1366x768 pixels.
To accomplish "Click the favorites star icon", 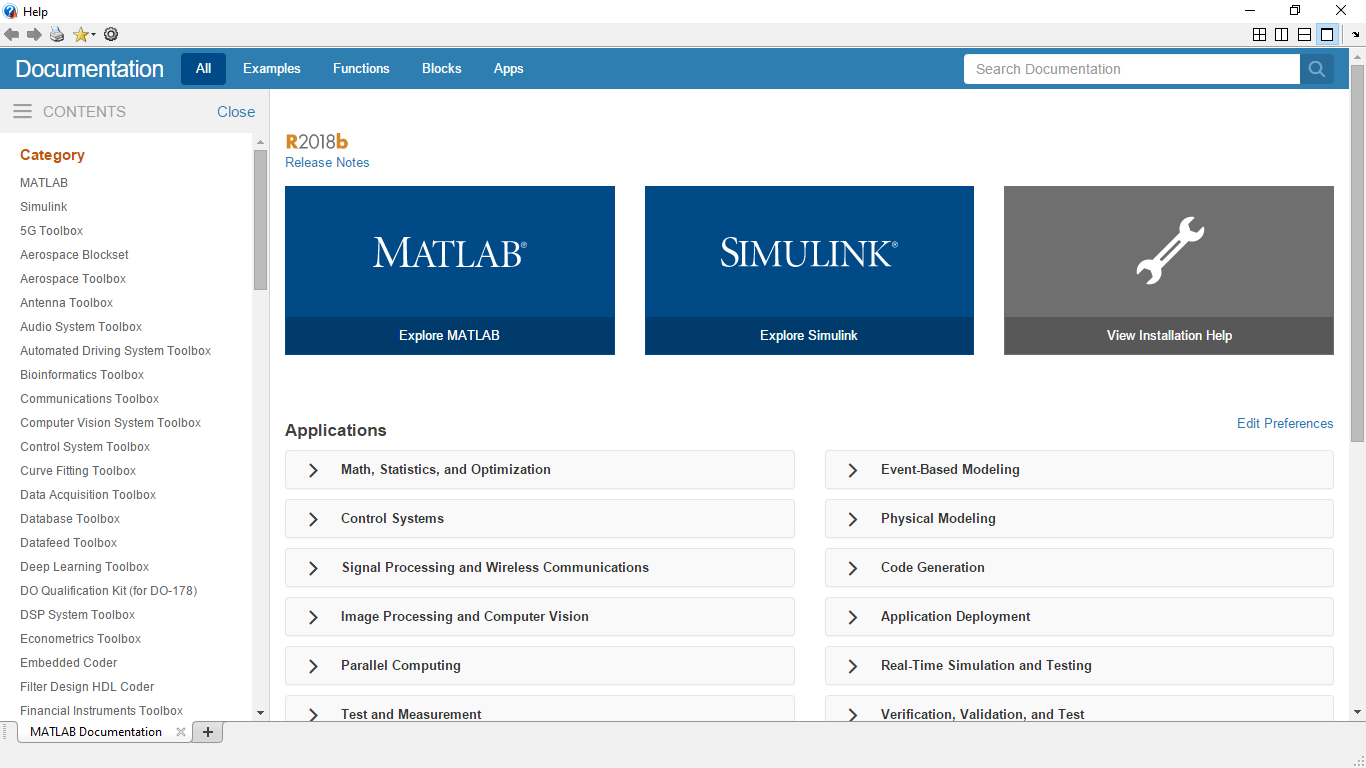I will click(78, 34).
